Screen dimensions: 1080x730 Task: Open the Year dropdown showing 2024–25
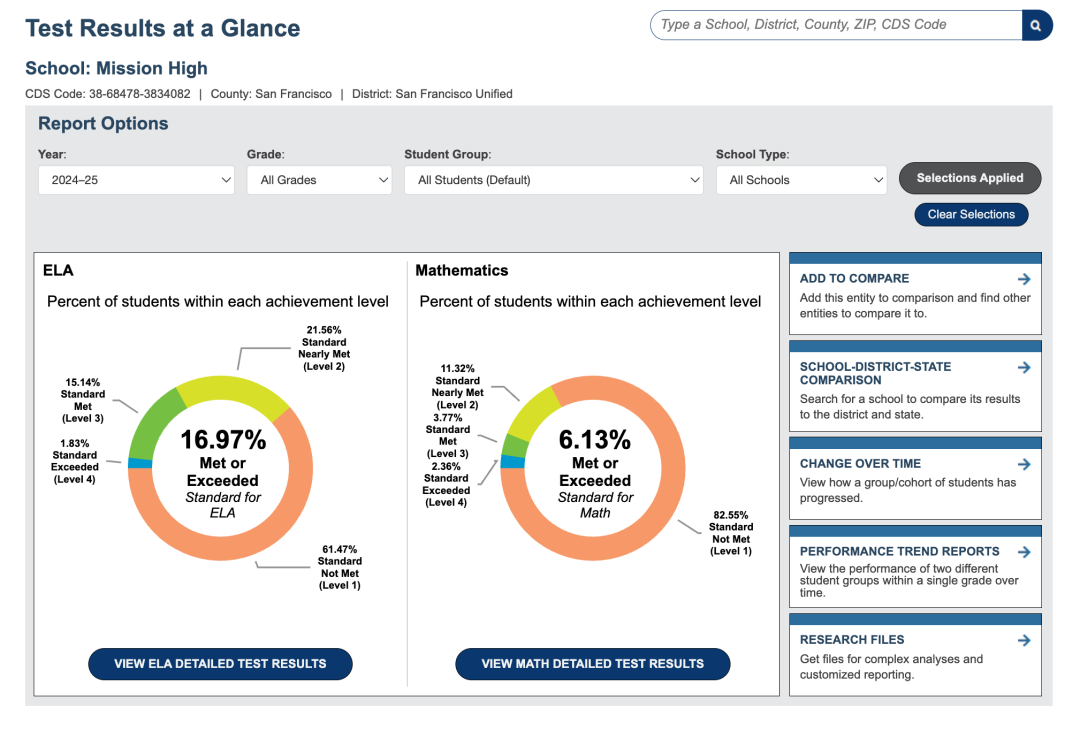click(x=136, y=180)
